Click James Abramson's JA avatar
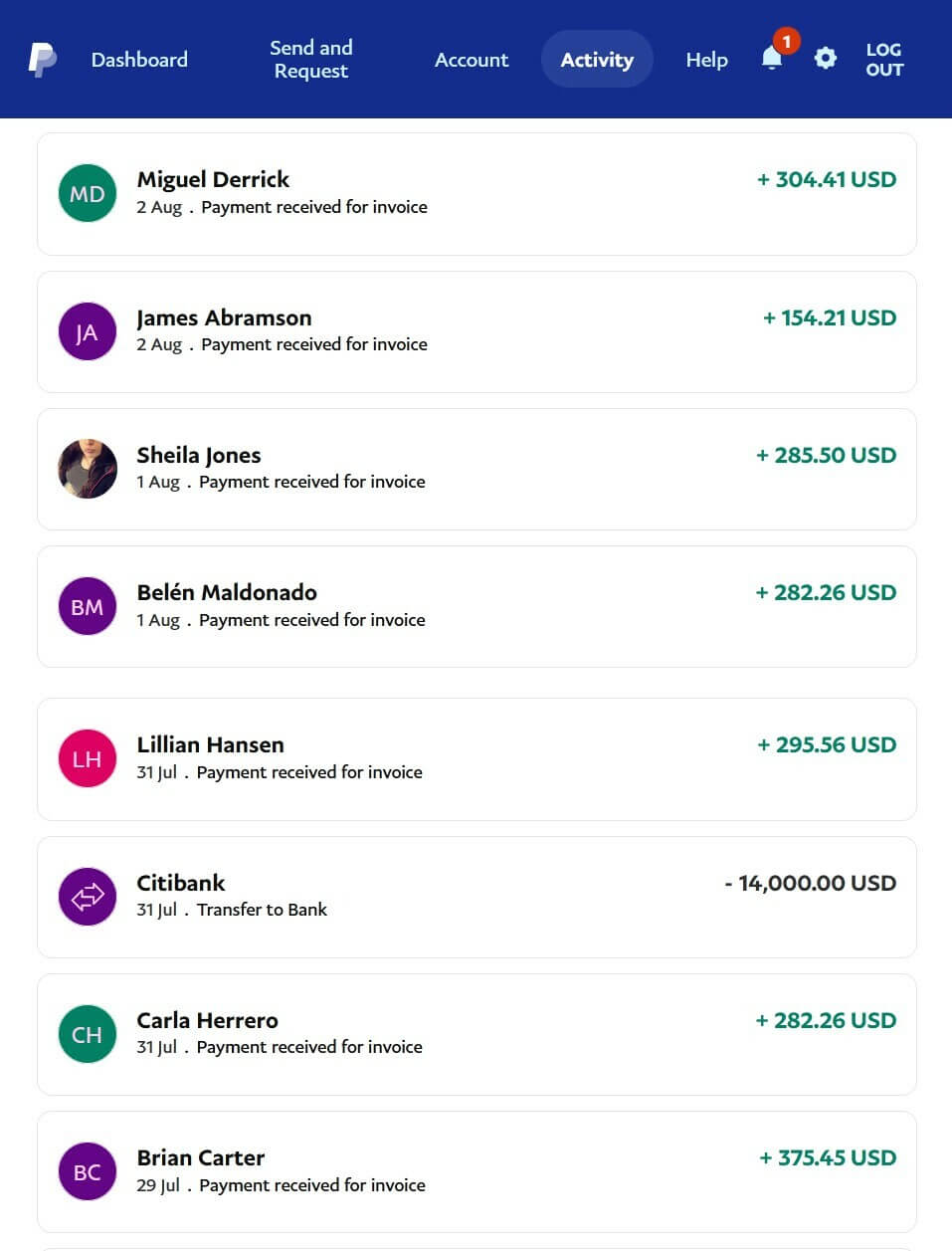 (88, 331)
